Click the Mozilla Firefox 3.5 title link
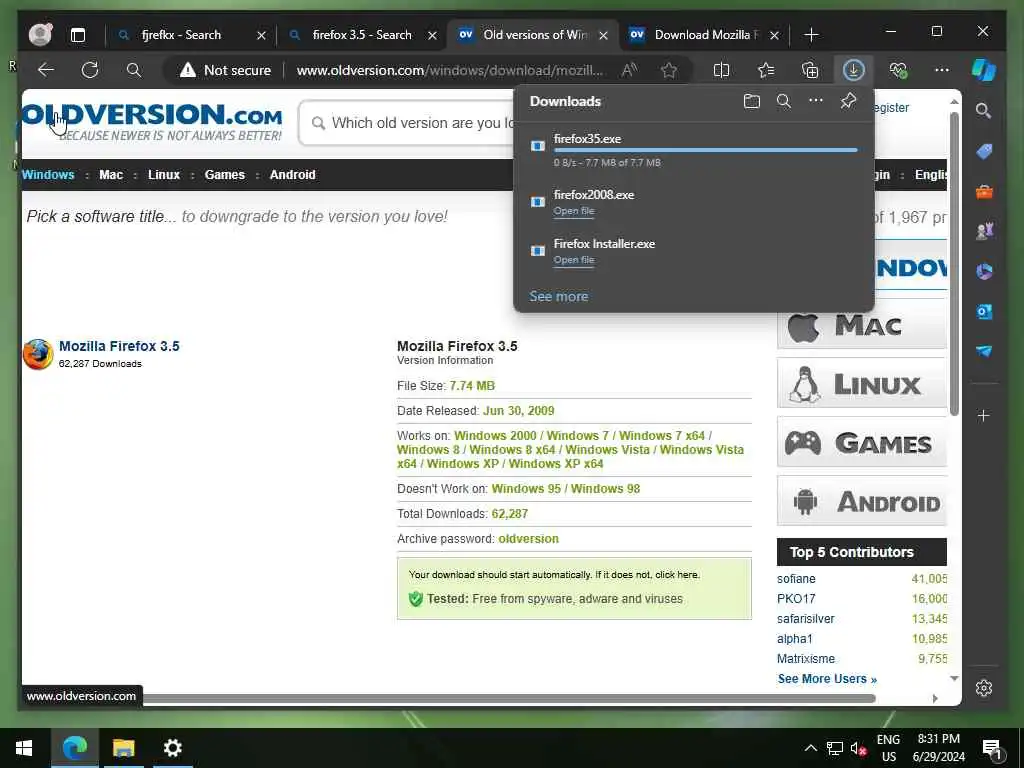The width and height of the screenshot is (1024, 768). 120,346
